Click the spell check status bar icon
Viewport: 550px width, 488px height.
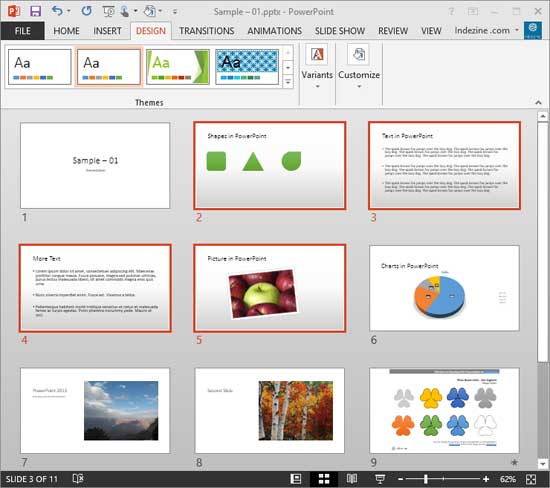click(x=78, y=479)
